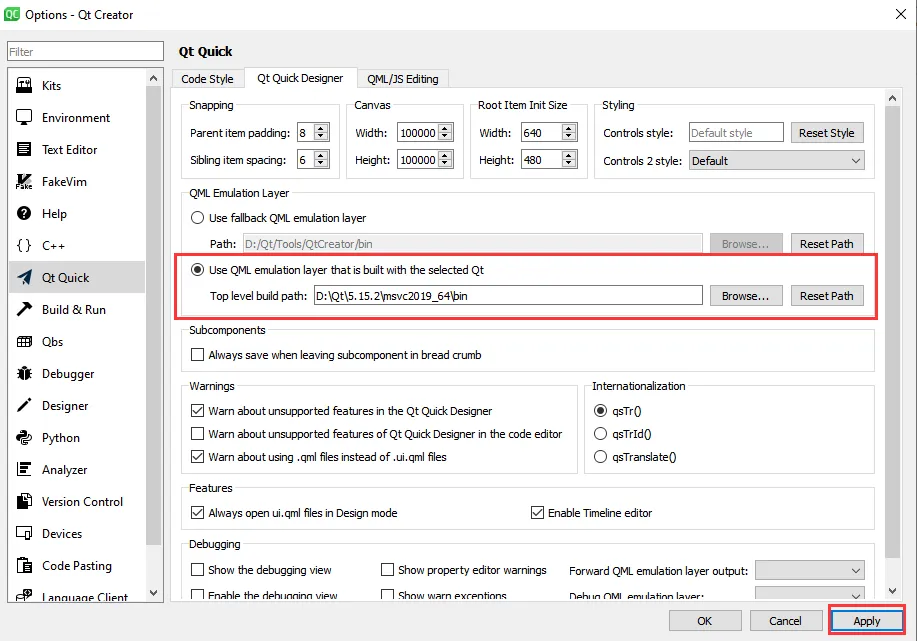Enable Show property editor warnings
The width and height of the screenshot is (917, 641).
(387, 569)
